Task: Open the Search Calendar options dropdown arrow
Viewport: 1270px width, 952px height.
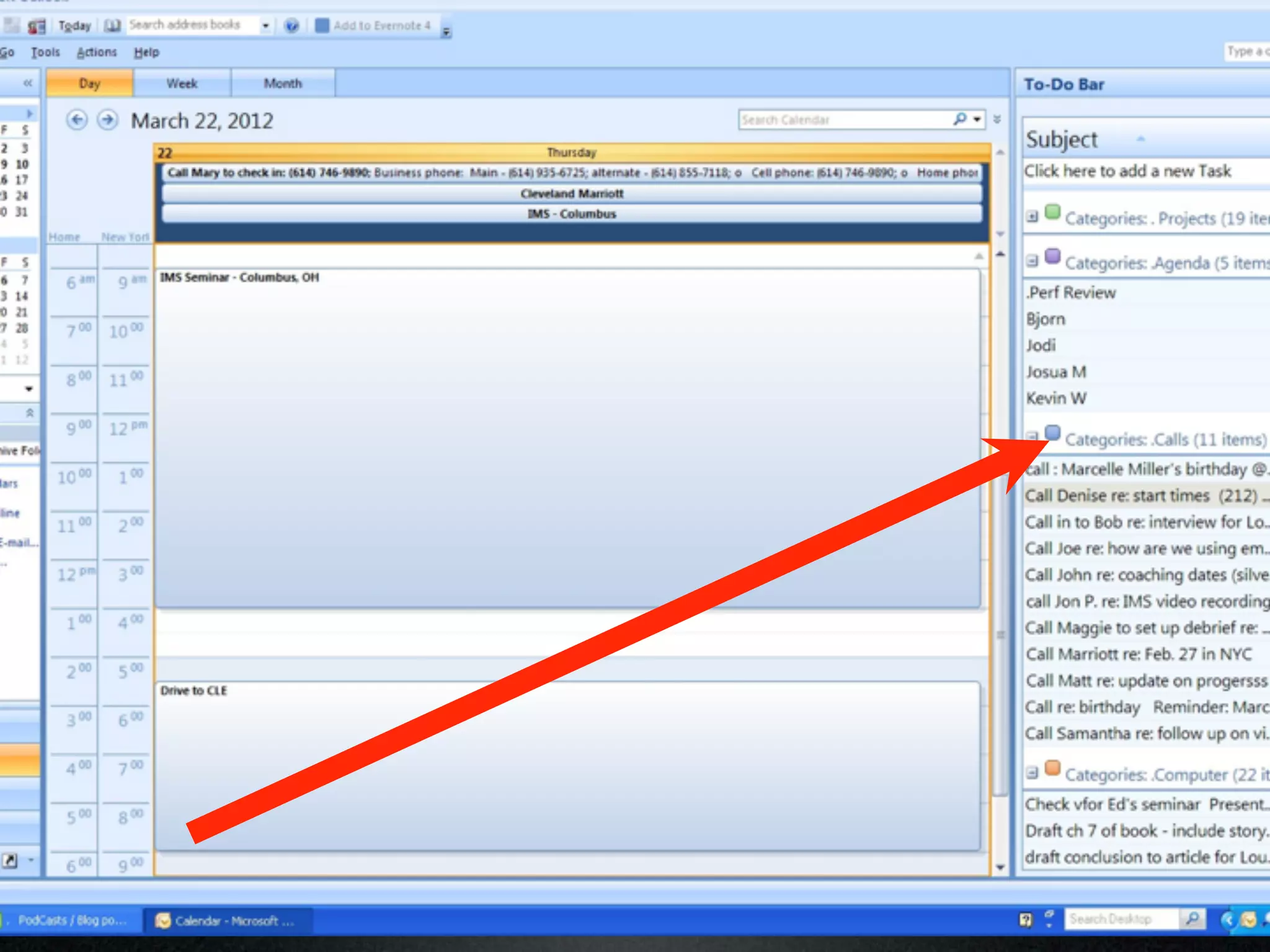Action: tap(977, 119)
